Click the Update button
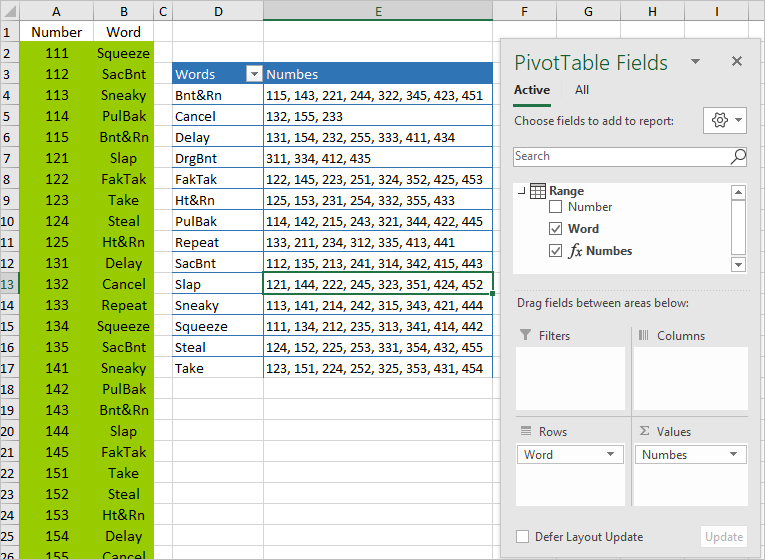This screenshot has width=765, height=560. tap(724, 537)
